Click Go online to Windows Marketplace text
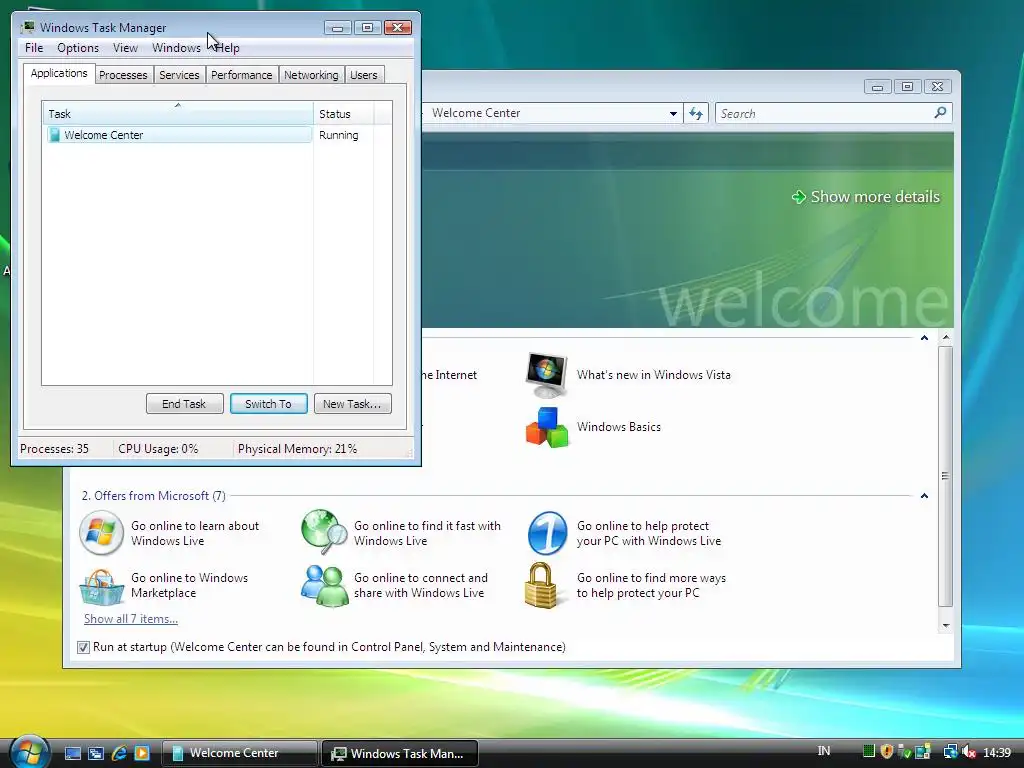 (189, 586)
